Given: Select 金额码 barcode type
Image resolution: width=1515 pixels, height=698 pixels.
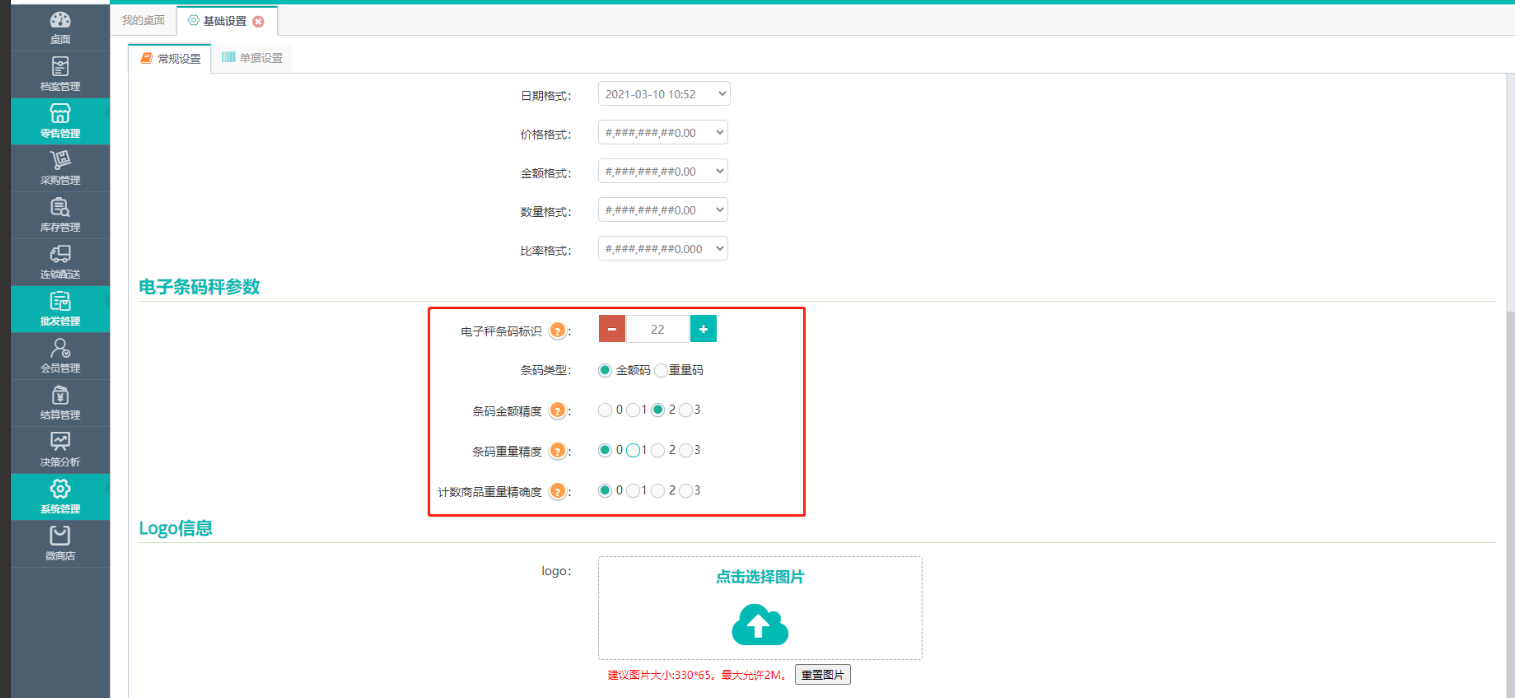Looking at the screenshot, I should (x=605, y=370).
